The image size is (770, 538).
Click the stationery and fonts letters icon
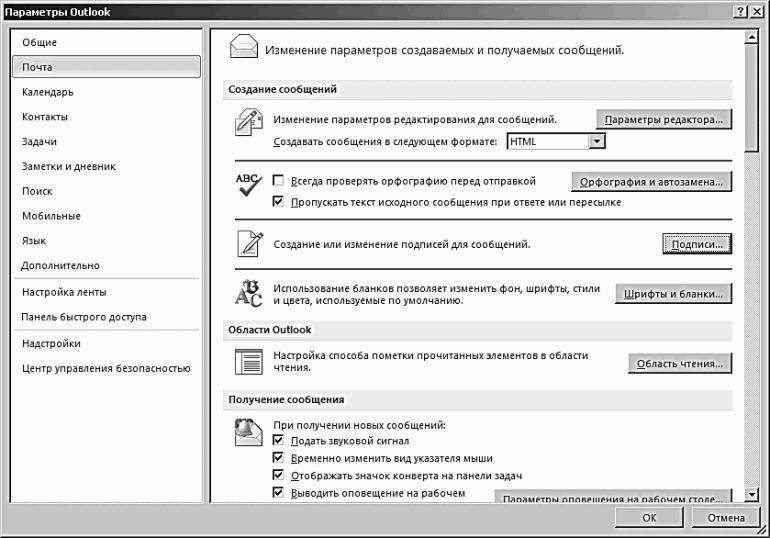pos(248,293)
